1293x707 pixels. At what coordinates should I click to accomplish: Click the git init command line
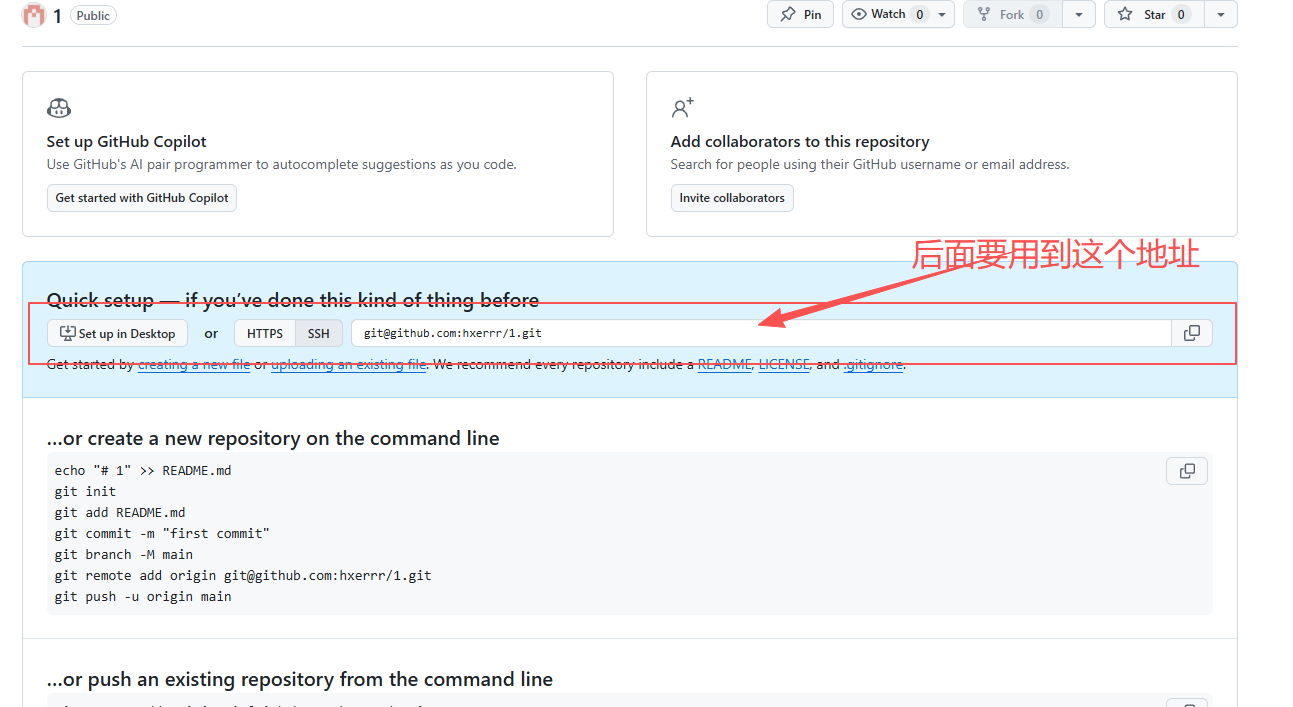click(86, 491)
